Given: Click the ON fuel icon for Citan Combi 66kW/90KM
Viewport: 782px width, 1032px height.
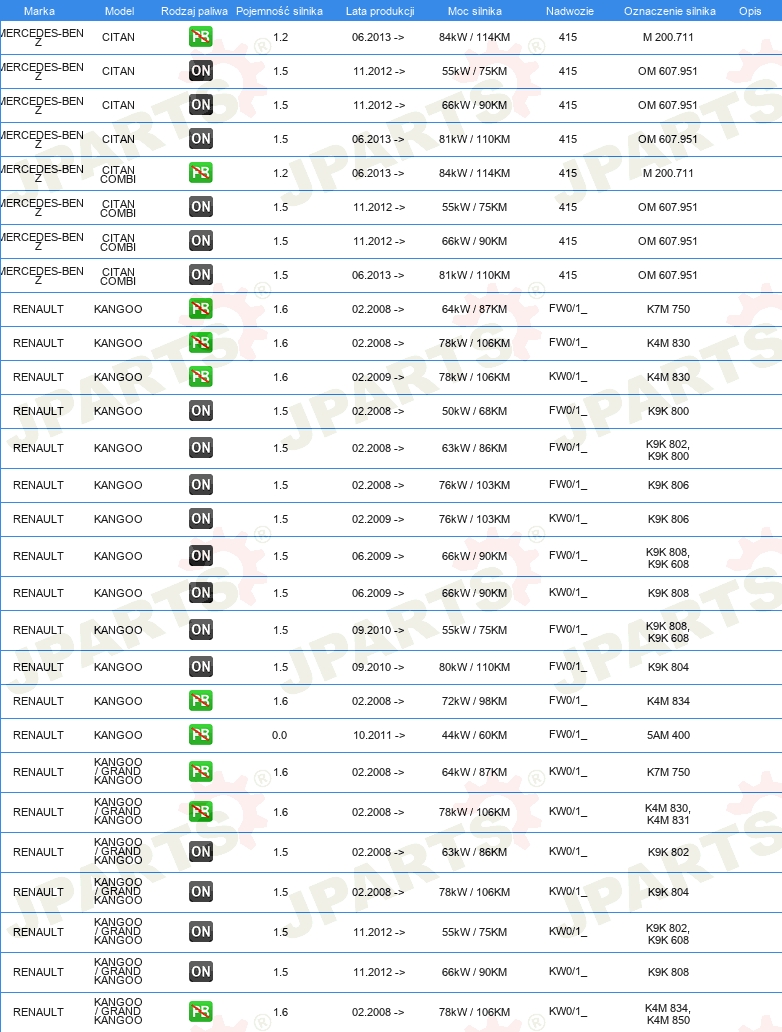Looking at the screenshot, I should point(201,241).
